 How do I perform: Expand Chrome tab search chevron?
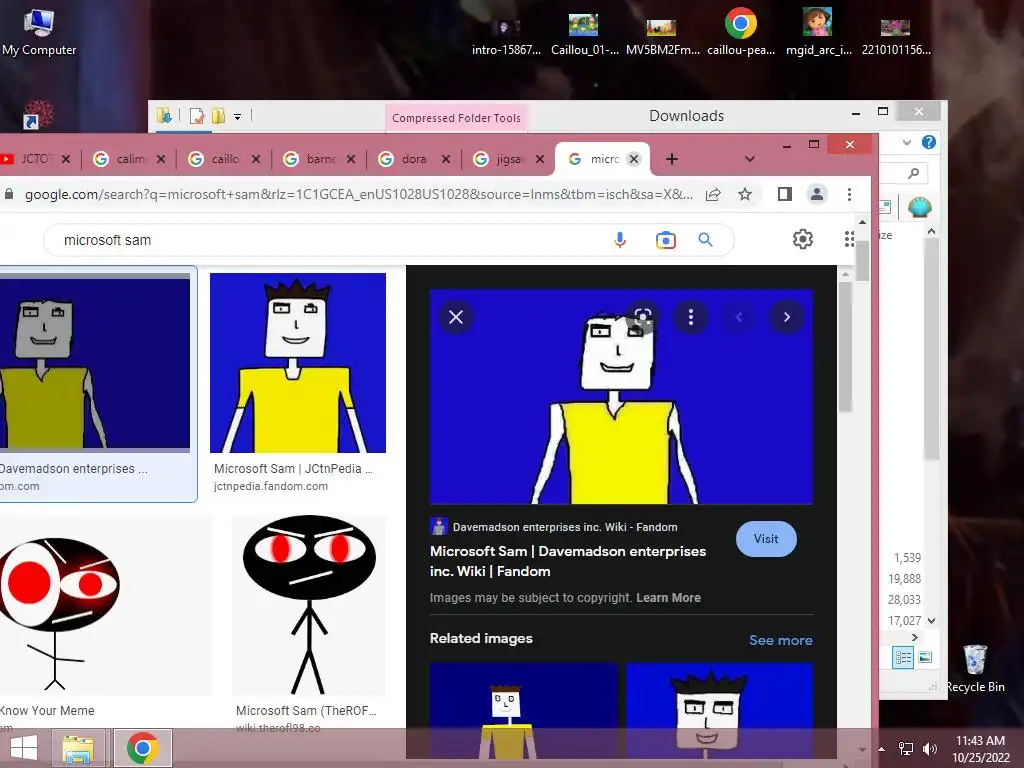click(750, 159)
